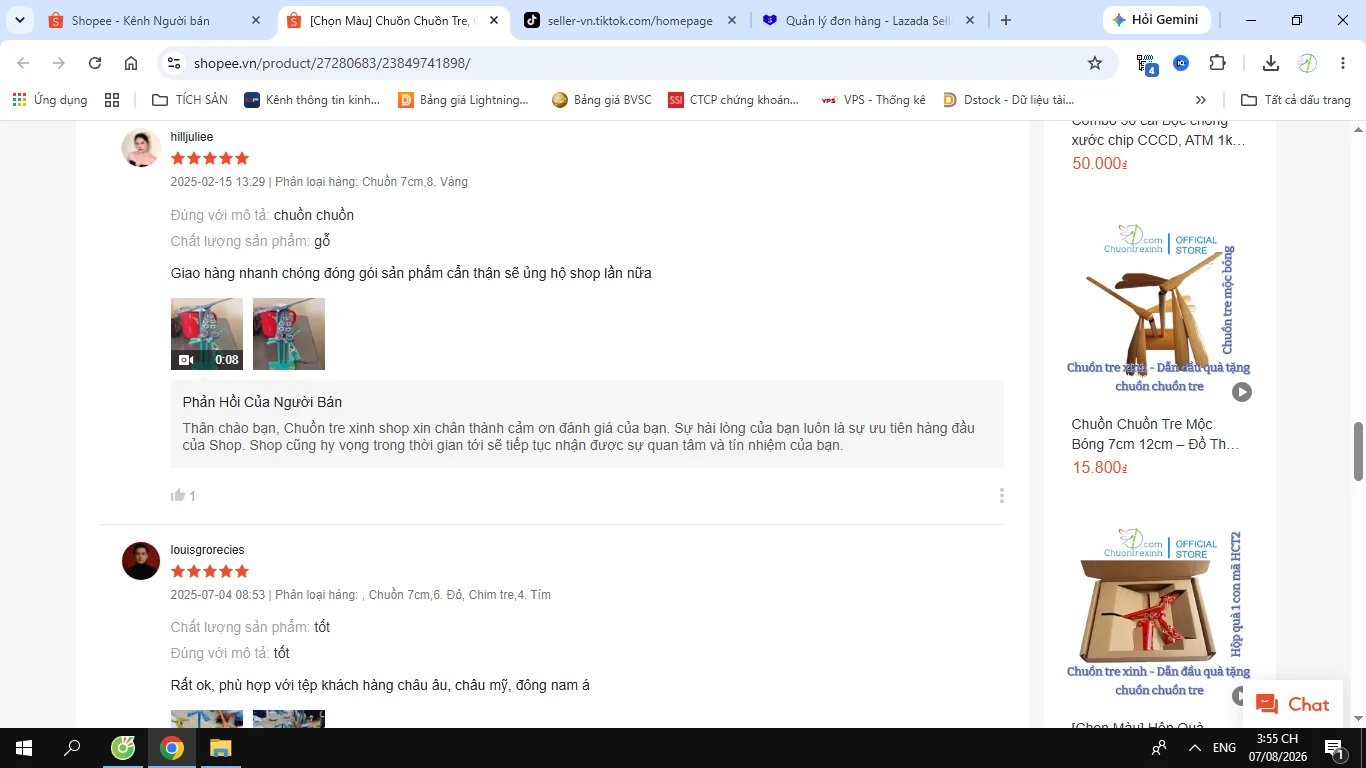
Task: Go to browser home page icon
Action: 131,63
